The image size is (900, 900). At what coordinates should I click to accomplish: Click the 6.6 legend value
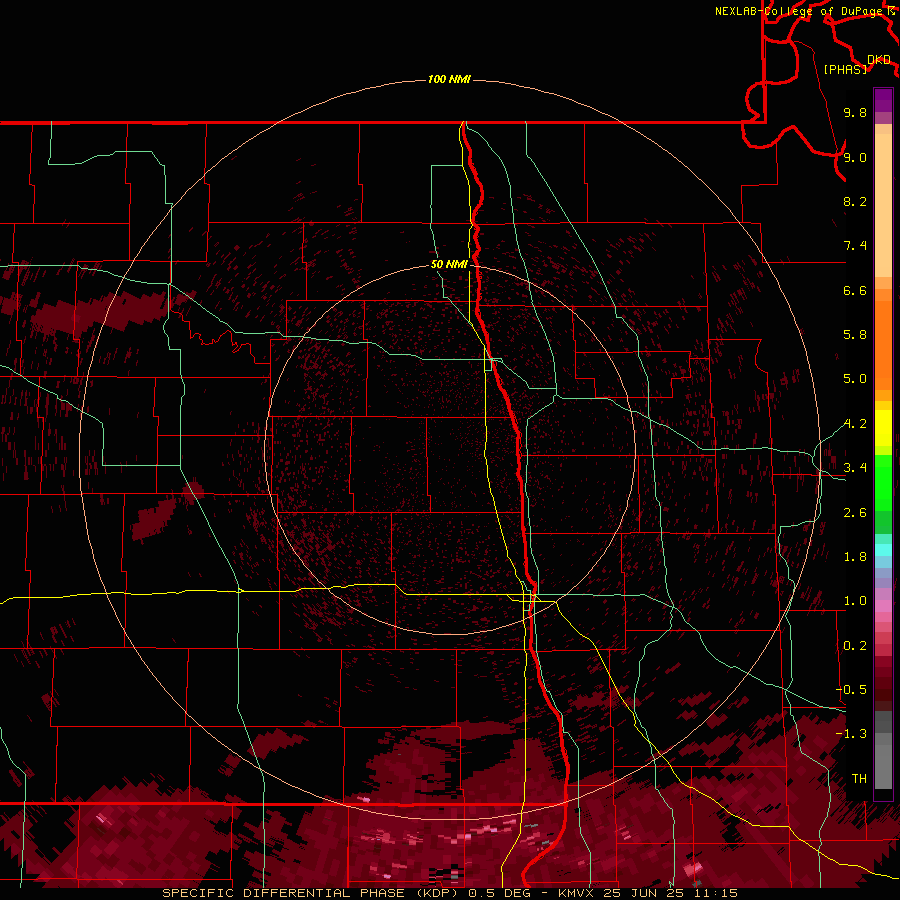click(855, 290)
